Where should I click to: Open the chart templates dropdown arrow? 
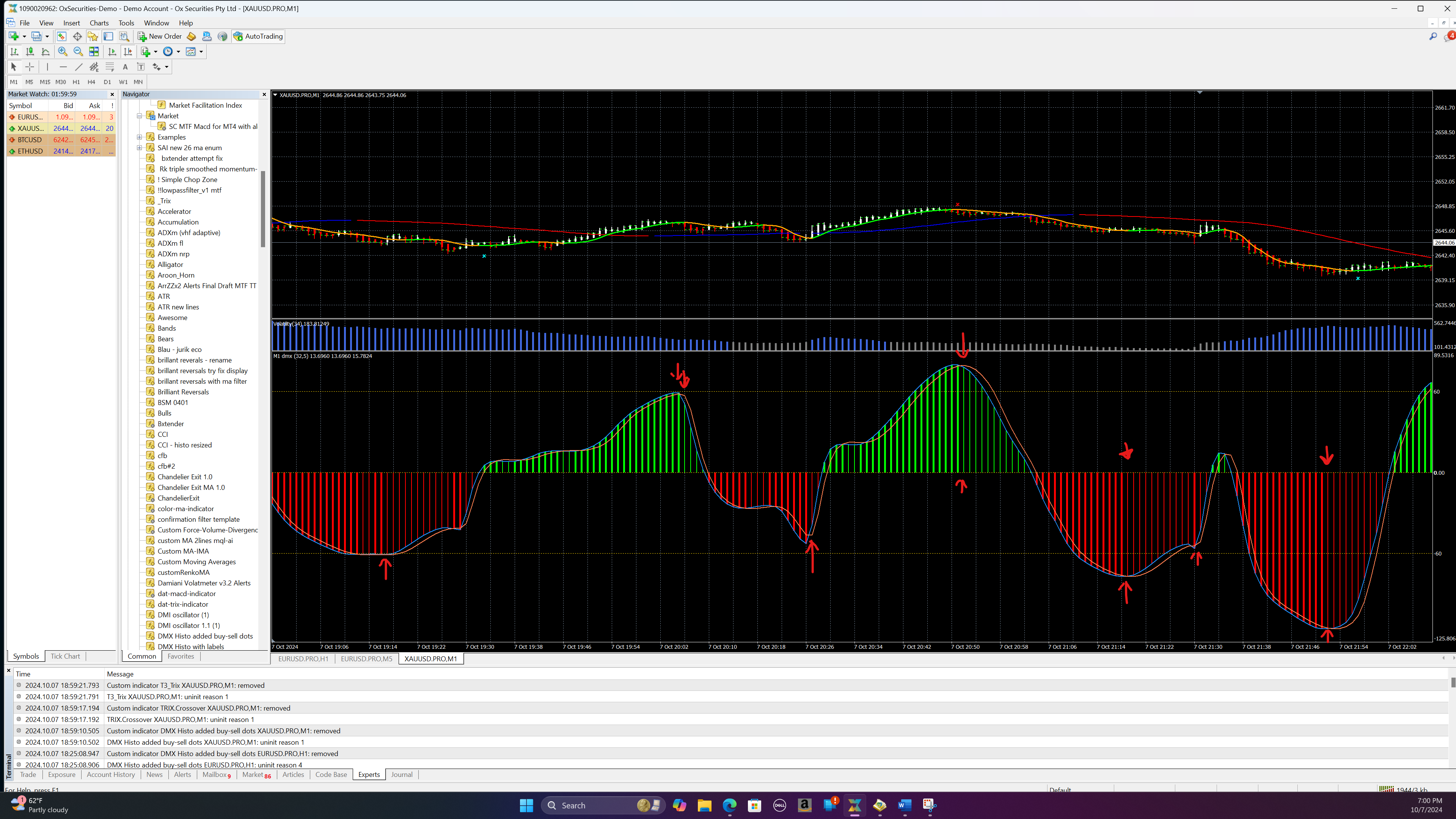click(201, 52)
